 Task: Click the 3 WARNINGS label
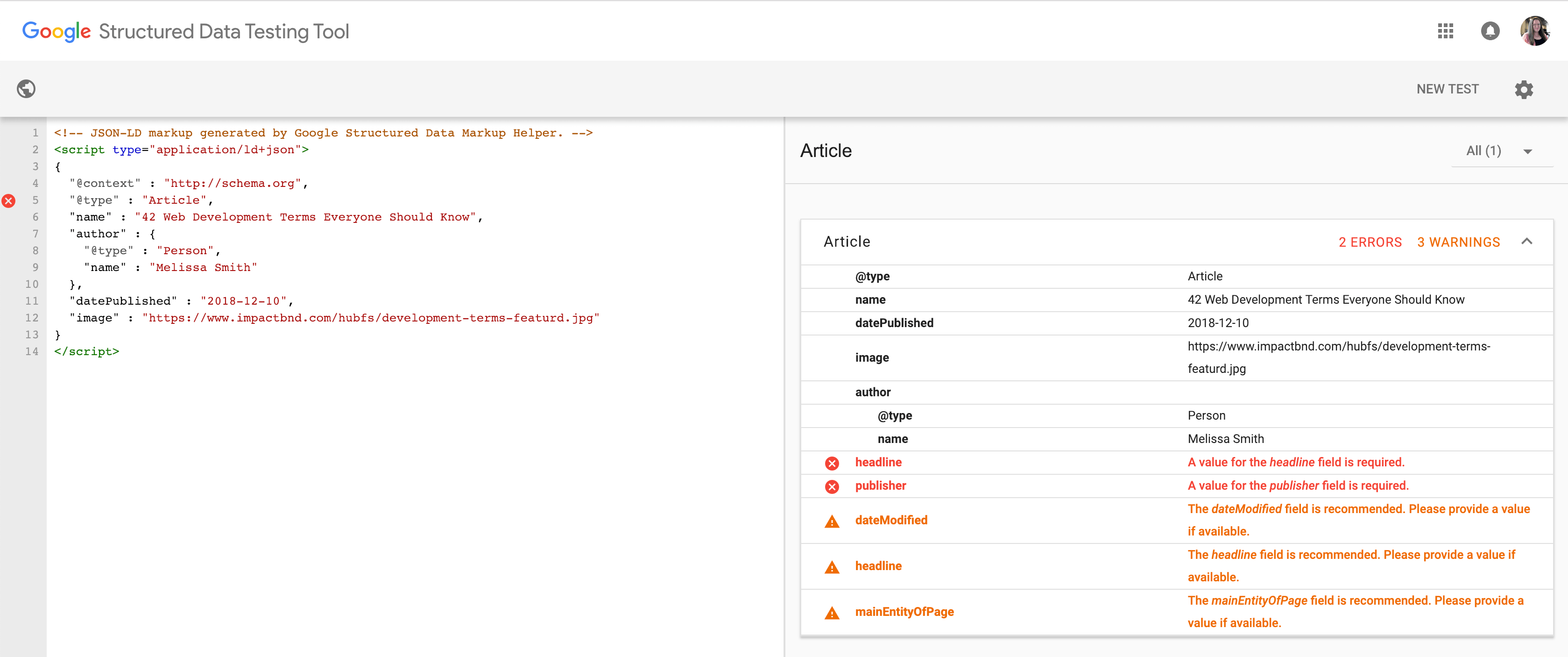click(1458, 243)
